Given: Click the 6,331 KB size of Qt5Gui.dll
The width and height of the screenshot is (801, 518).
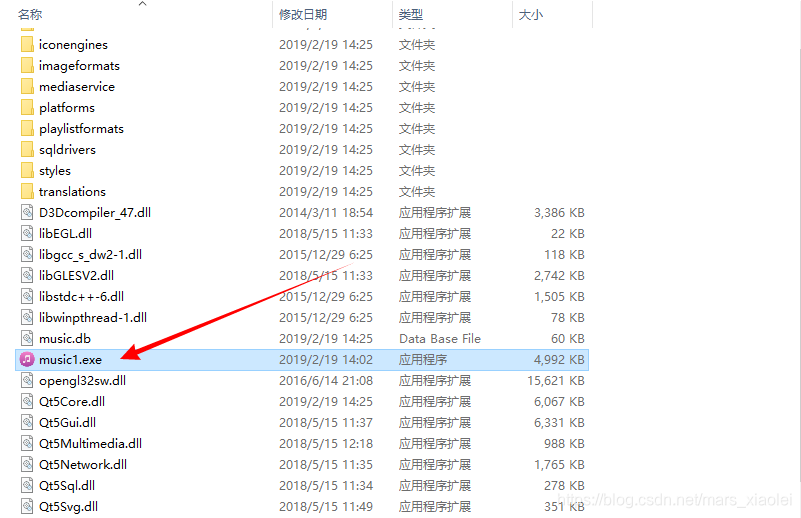Looking at the screenshot, I should pos(559,422).
